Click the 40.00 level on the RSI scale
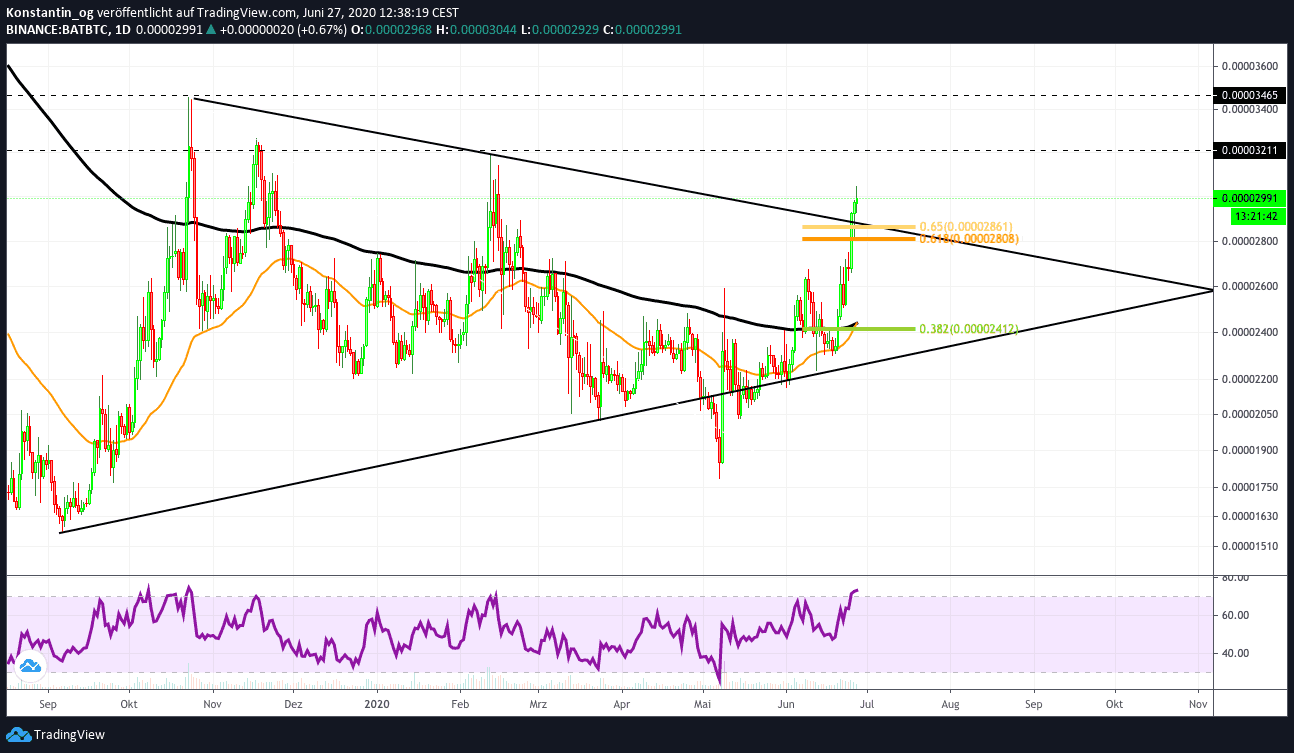1294x753 pixels. [x=1234, y=653]
